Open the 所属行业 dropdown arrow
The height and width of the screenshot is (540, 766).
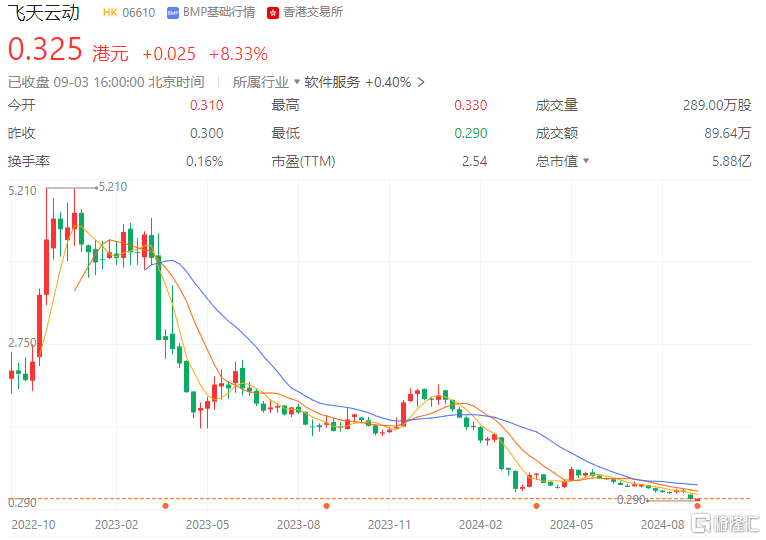click(x=297, y=82)
